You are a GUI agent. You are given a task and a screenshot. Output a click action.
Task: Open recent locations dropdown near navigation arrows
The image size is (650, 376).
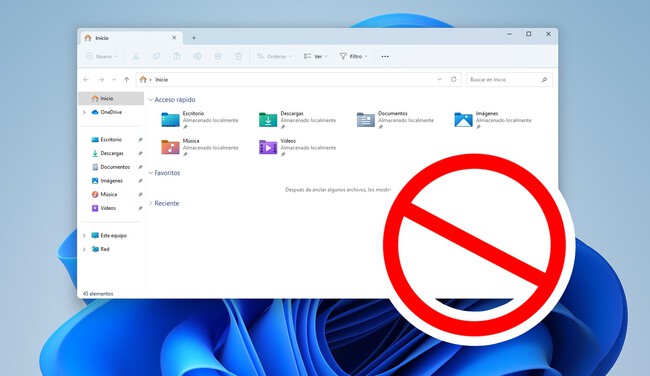click(114, 80)
